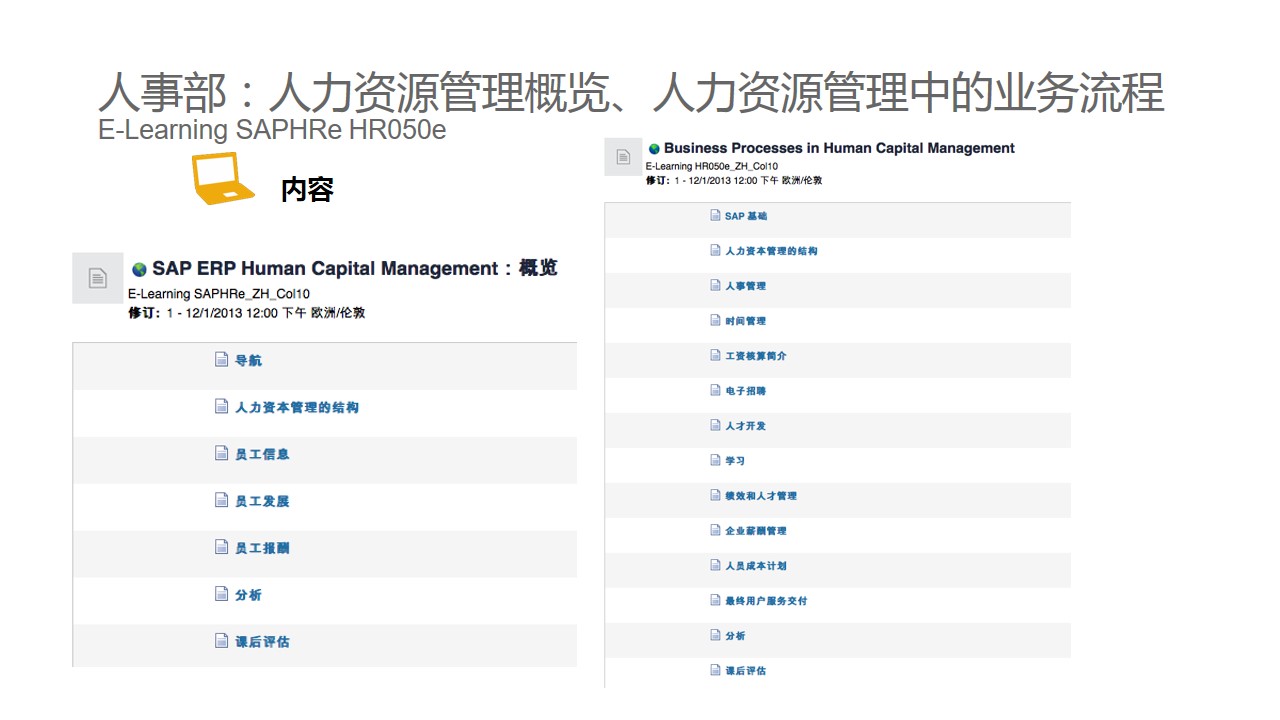This screenshot has width=1280, height=720.
Task: Open the 学习 lesson link
Action: (735, 461)
